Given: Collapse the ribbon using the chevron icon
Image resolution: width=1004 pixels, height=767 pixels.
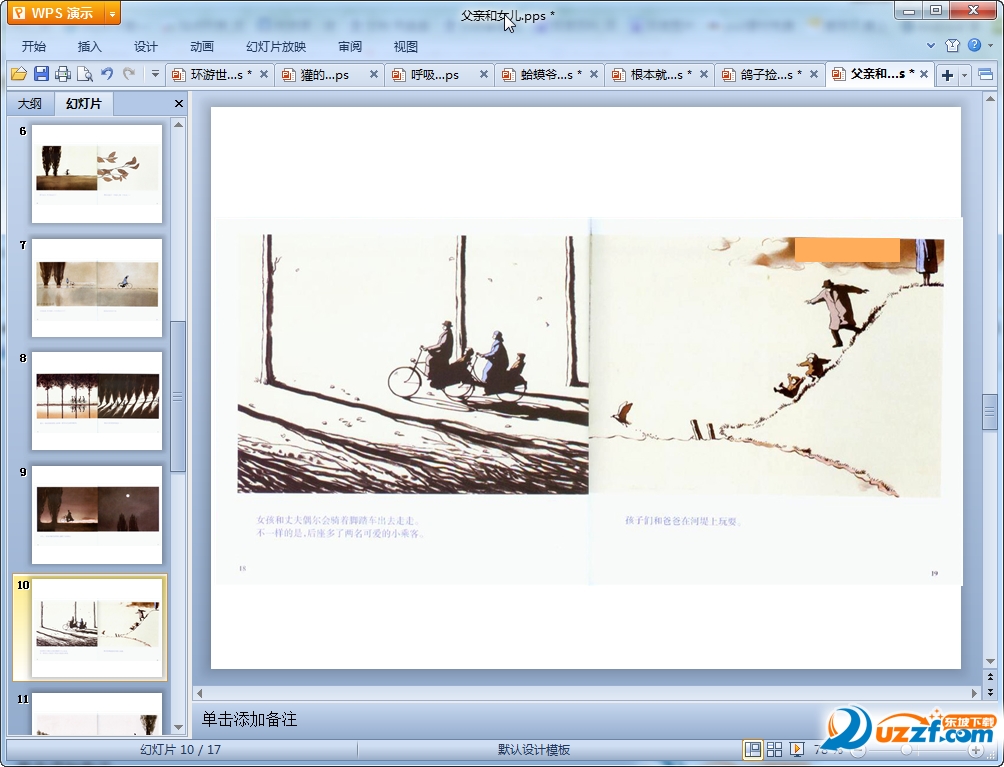Looking at the screenshot, I should pos(931,45).
